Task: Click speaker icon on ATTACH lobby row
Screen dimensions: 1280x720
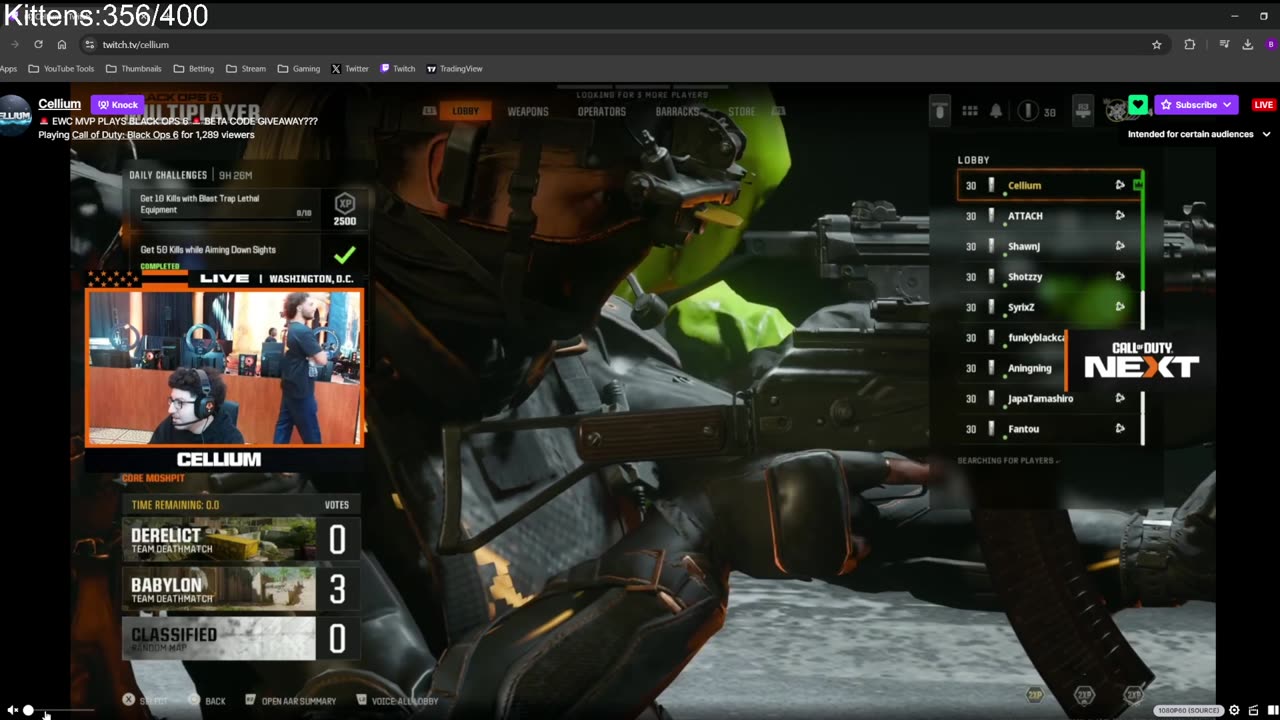Action: click(1120, 215)
